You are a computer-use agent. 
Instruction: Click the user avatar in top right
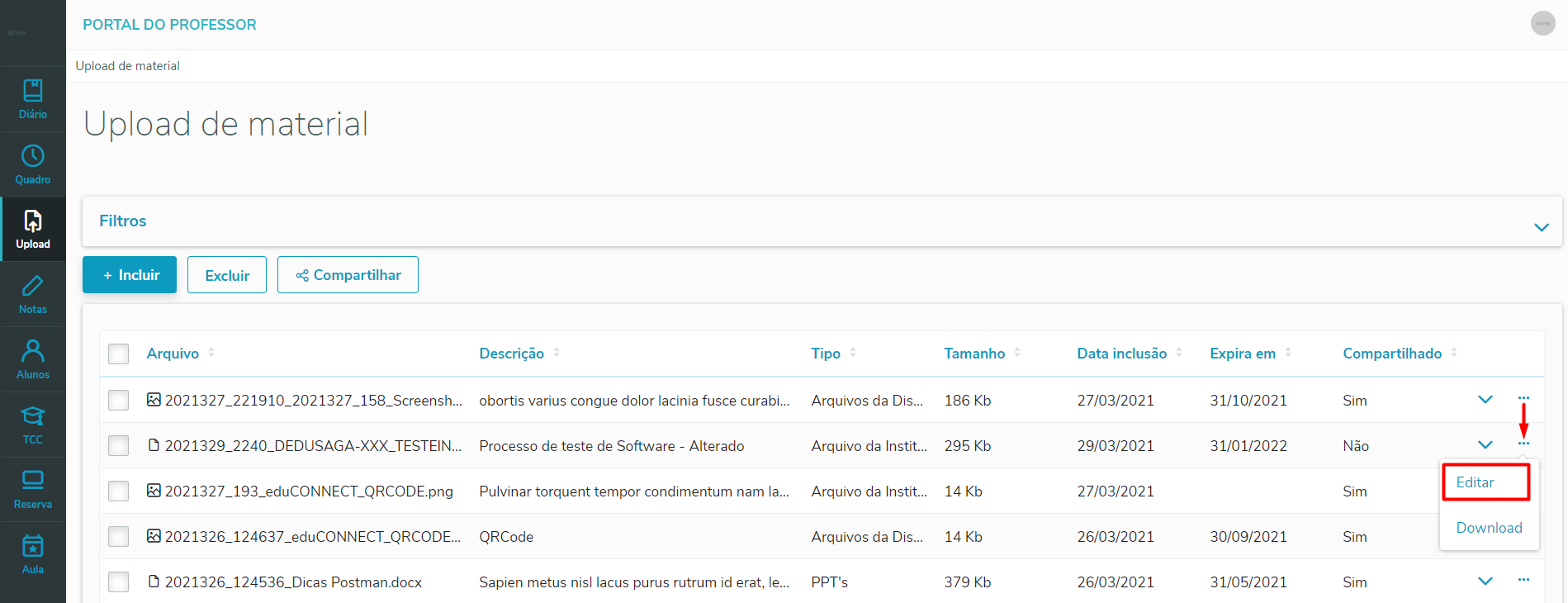click(1542, 23)
